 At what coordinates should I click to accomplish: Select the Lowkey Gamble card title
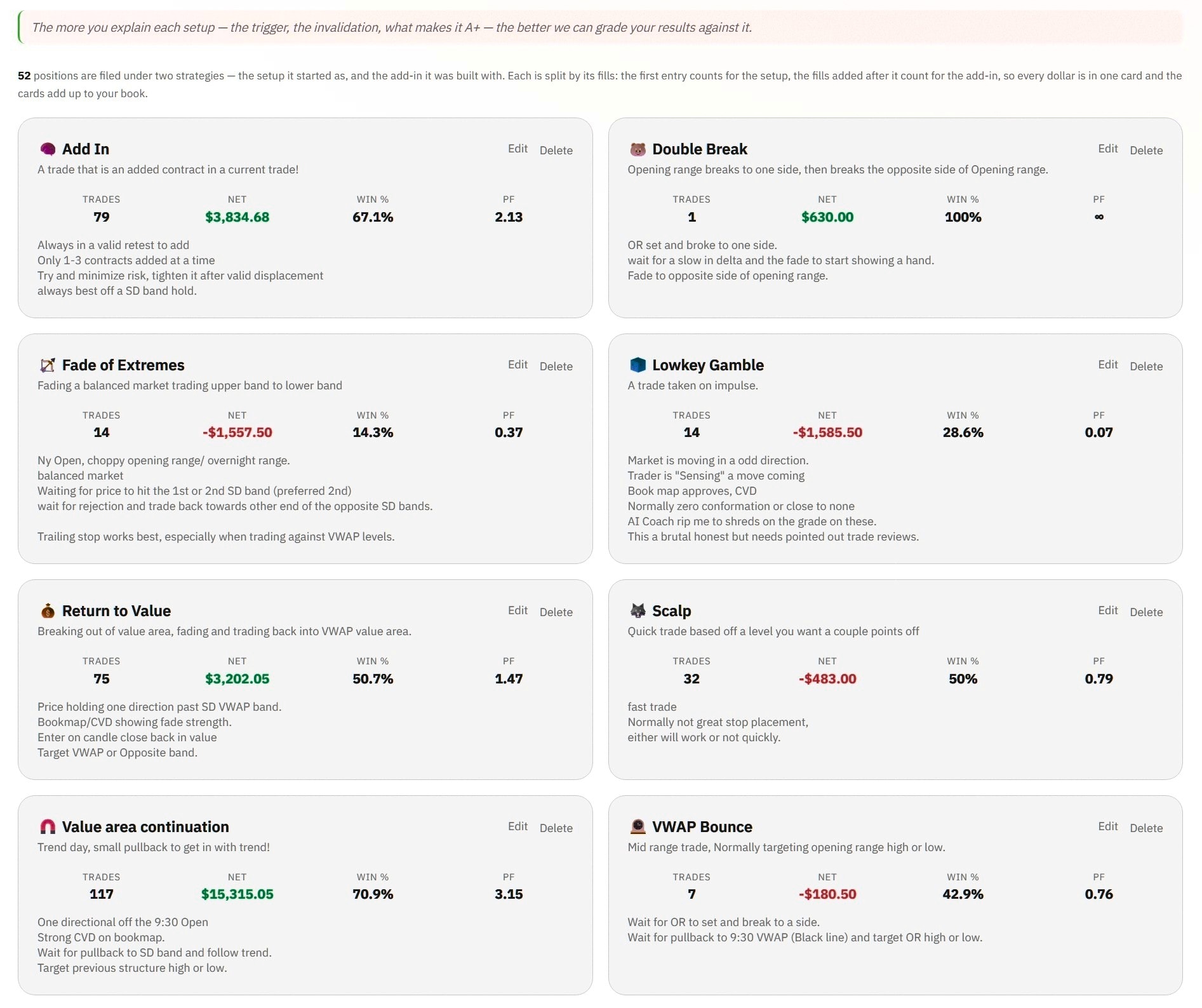click(708, 365)
